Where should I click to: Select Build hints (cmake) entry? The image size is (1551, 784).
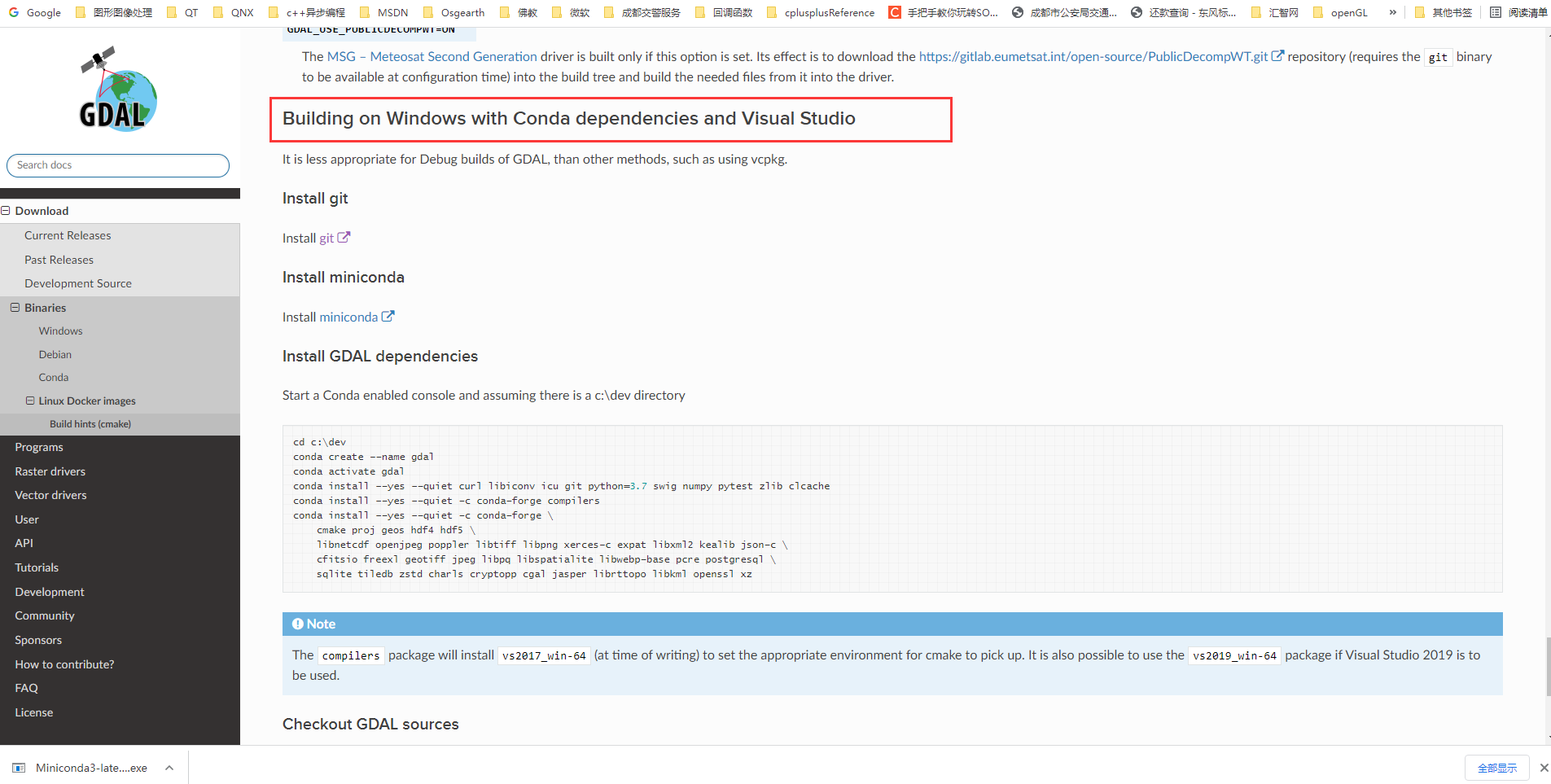click(x=90, y=424)
